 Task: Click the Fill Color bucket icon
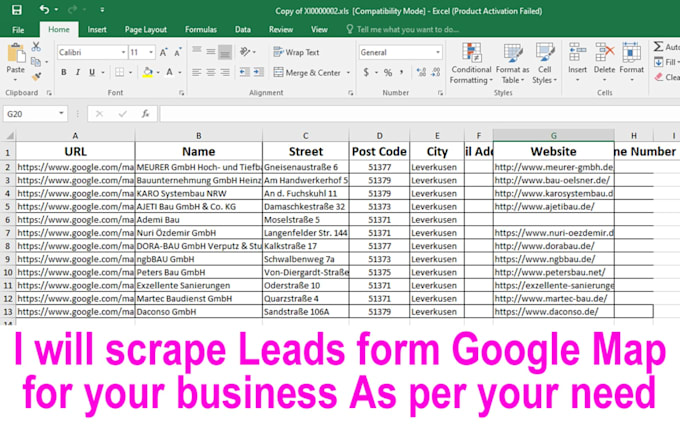pos(147,72)
